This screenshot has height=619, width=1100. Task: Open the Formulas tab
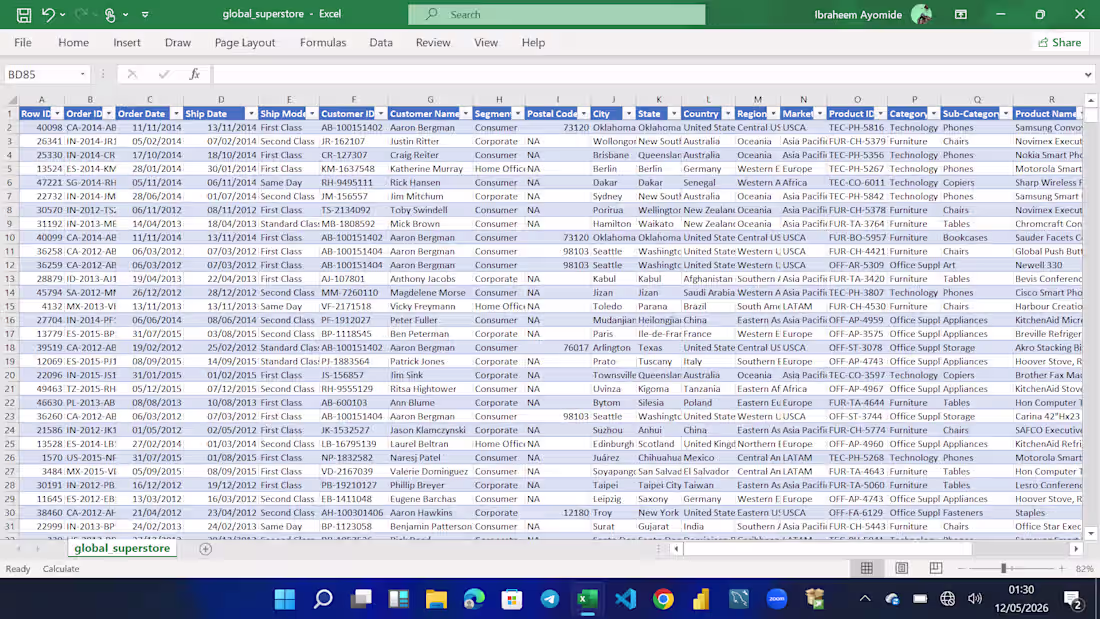[x=323, y=42]
